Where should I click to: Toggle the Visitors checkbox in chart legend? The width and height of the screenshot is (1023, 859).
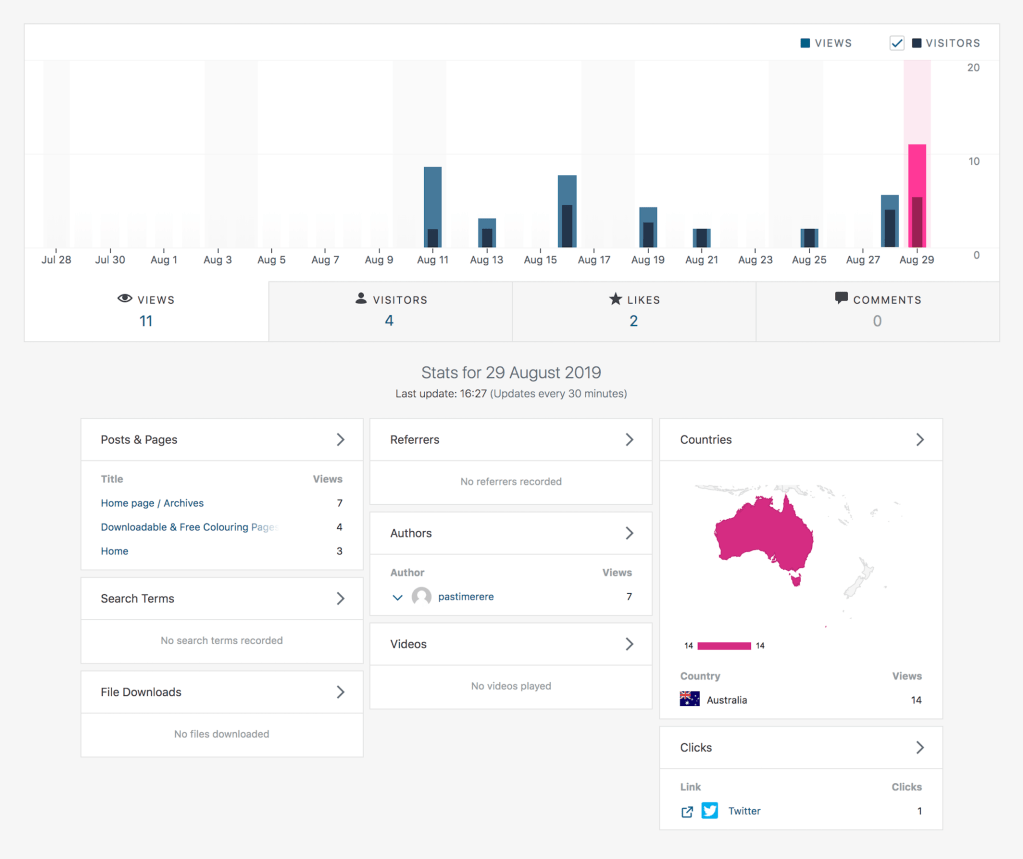897,43
